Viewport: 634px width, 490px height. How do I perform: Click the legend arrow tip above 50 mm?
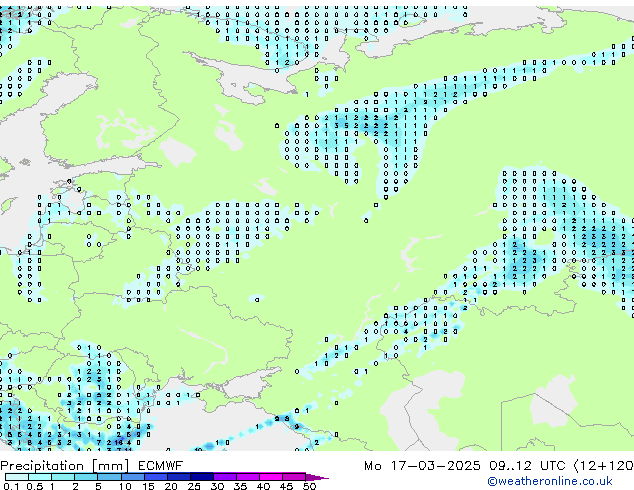point(317,478)
